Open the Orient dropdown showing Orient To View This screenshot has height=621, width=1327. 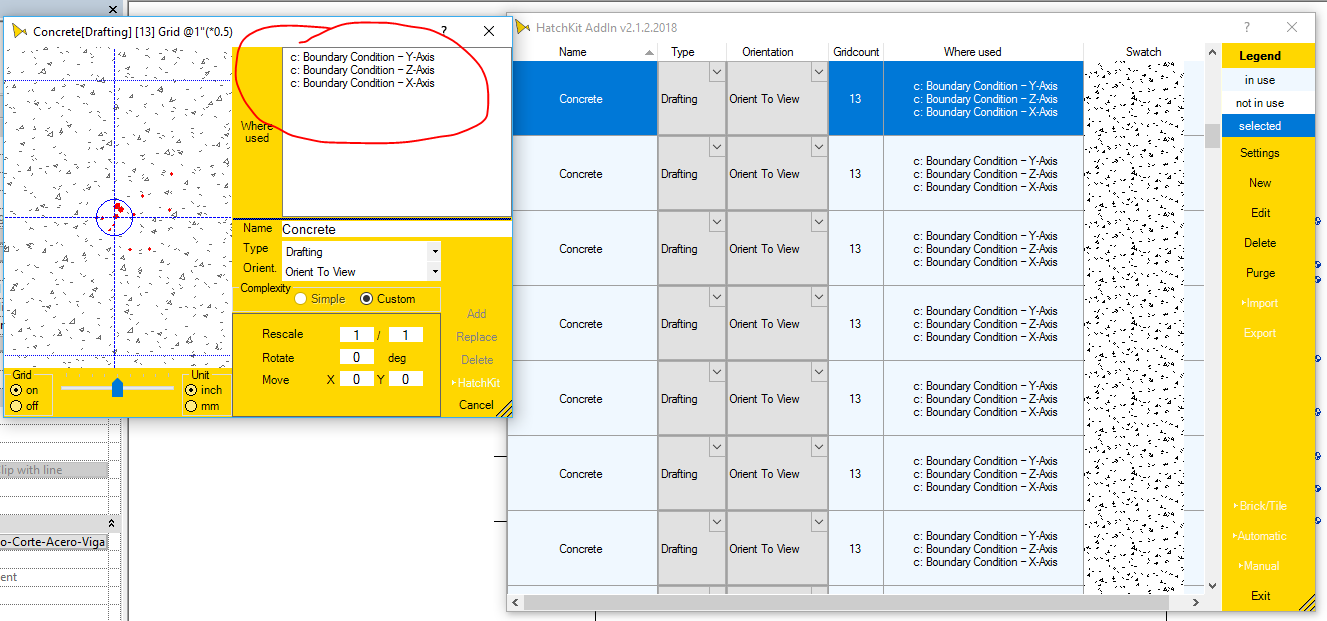tap(434, 271)
